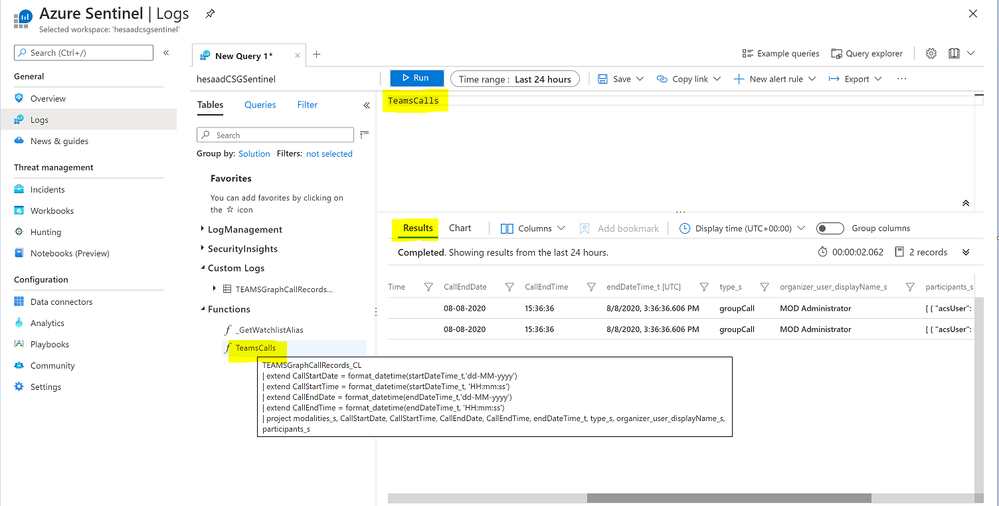
Task: Select the TeamsCalls function
Action: (x=255, y=348)
